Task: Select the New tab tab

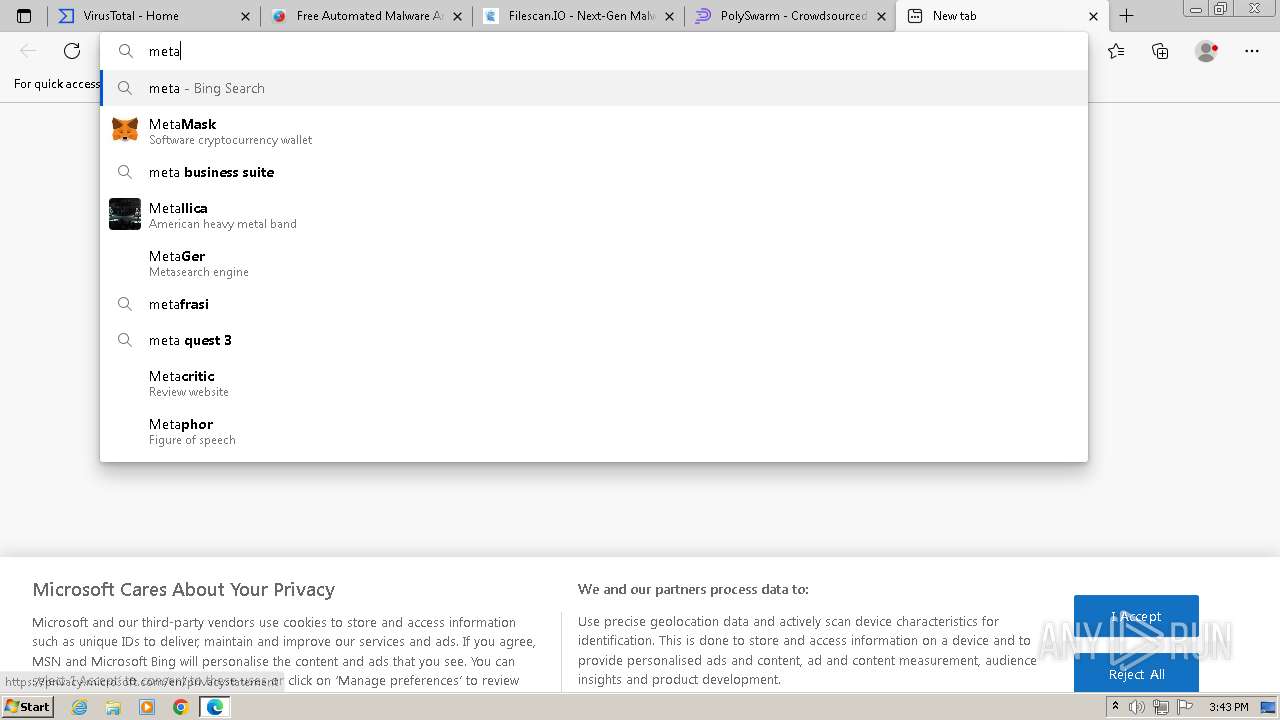Action: 1001,16
